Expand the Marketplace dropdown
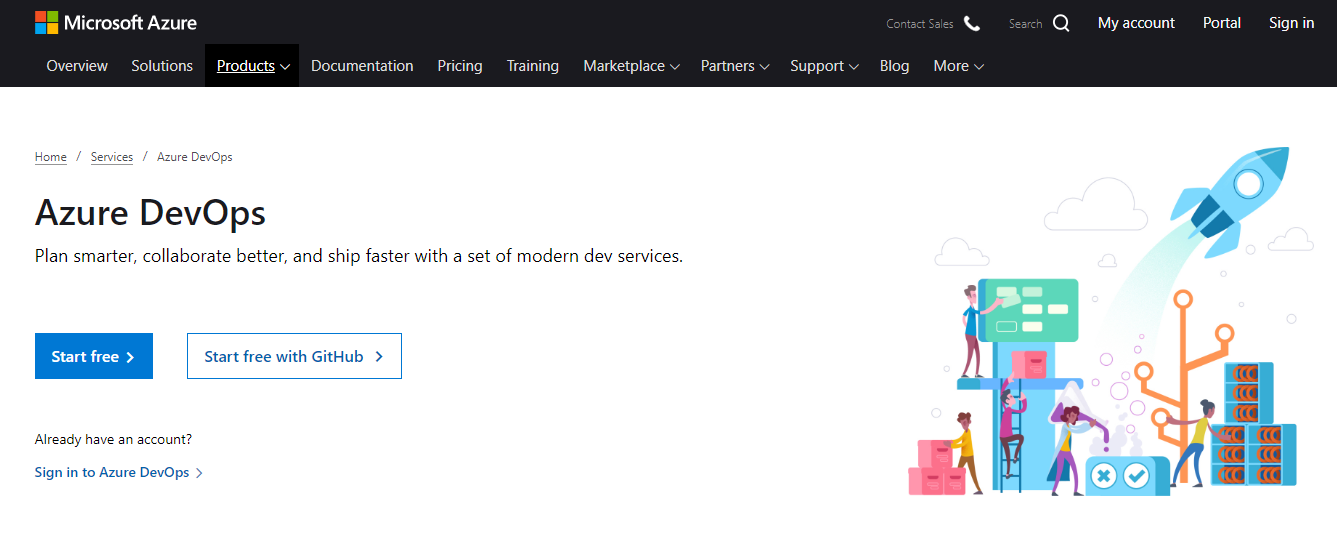 (x=631, y=66)
